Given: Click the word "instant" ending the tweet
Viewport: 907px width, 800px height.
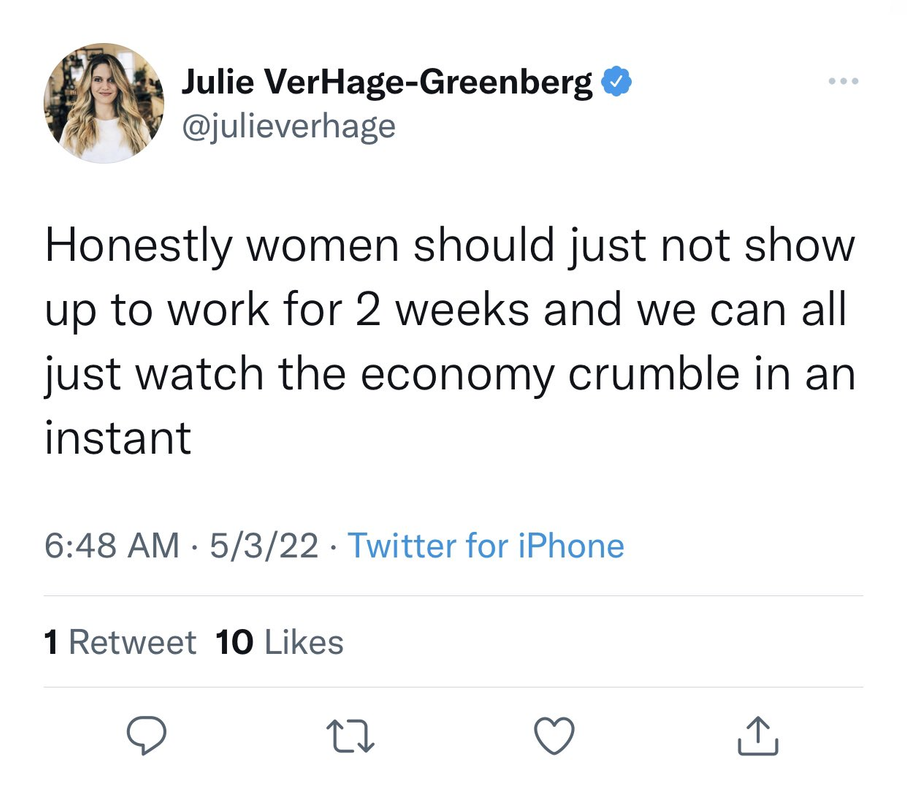Looking at the screenshot, I should point(118,438).
